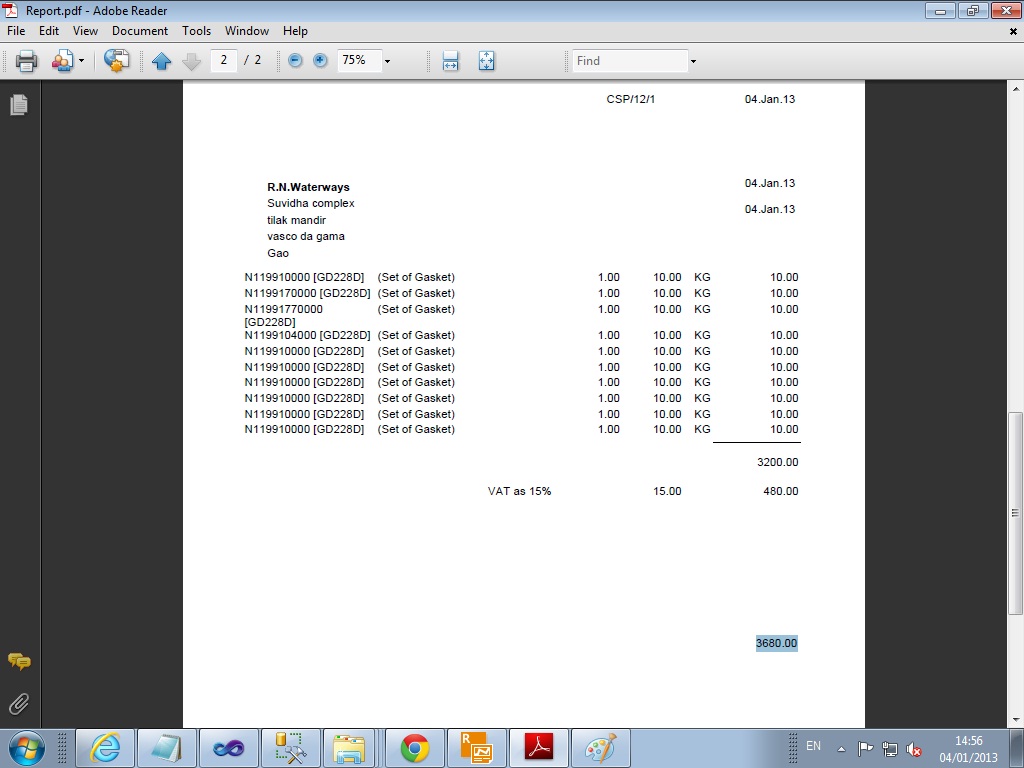This screenshot has width=1024, height=768.
Task: Open the Edit menu
Action: tap(49, 31)
